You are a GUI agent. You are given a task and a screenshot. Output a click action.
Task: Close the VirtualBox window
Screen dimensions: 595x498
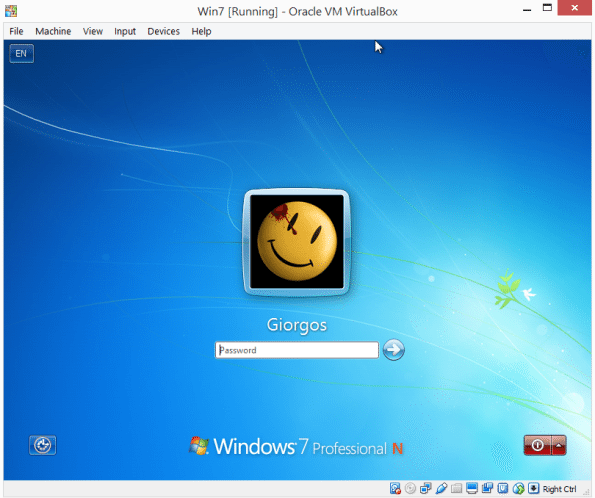pos(575,8)
